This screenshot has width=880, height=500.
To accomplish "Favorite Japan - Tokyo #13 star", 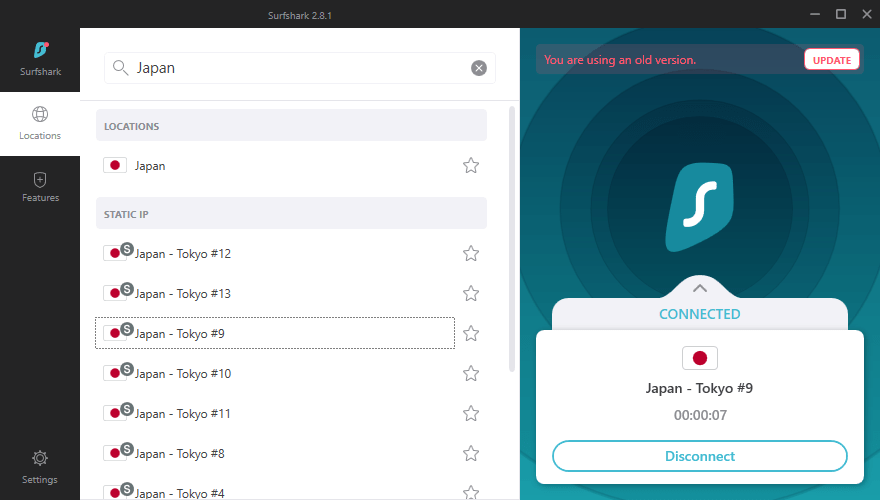I will [x=471, y=293].
